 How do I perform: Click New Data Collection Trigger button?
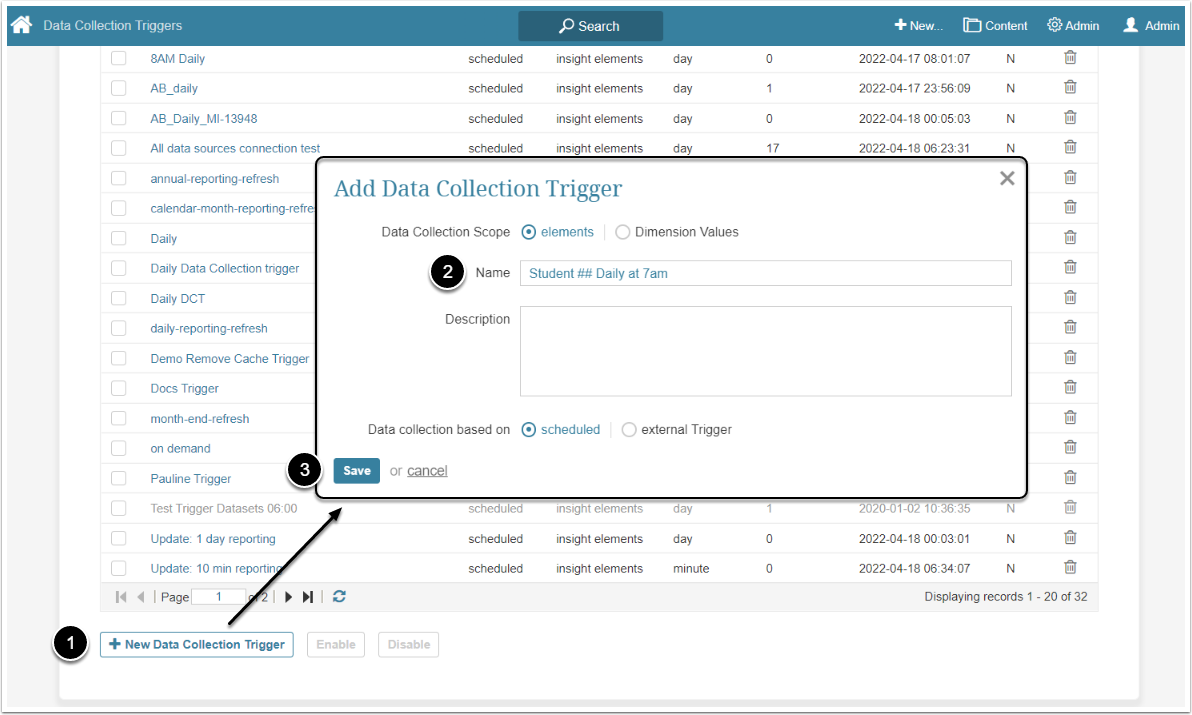coord(197,645)
